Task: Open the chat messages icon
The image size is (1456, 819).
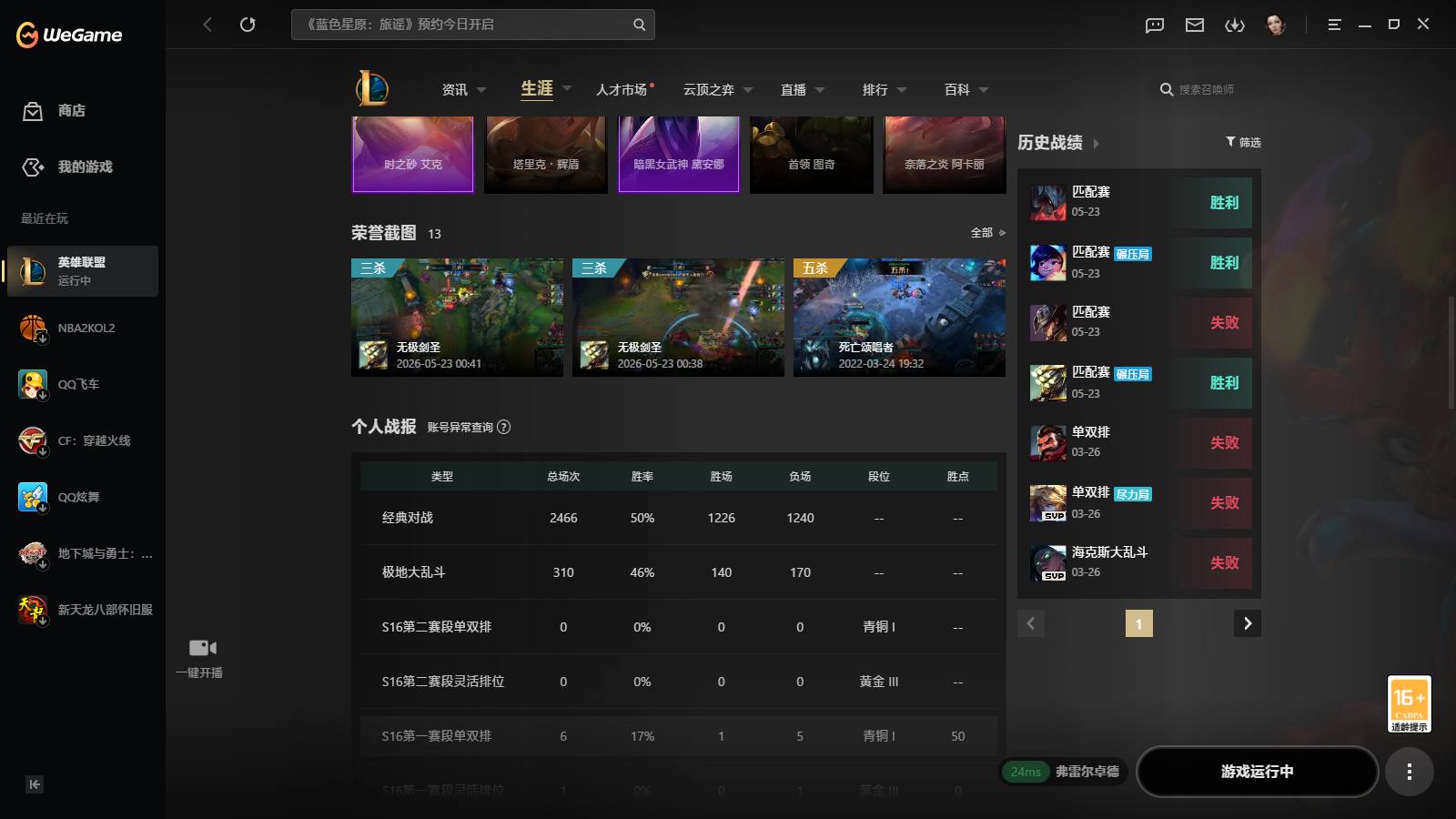Action: (1155, 25)
